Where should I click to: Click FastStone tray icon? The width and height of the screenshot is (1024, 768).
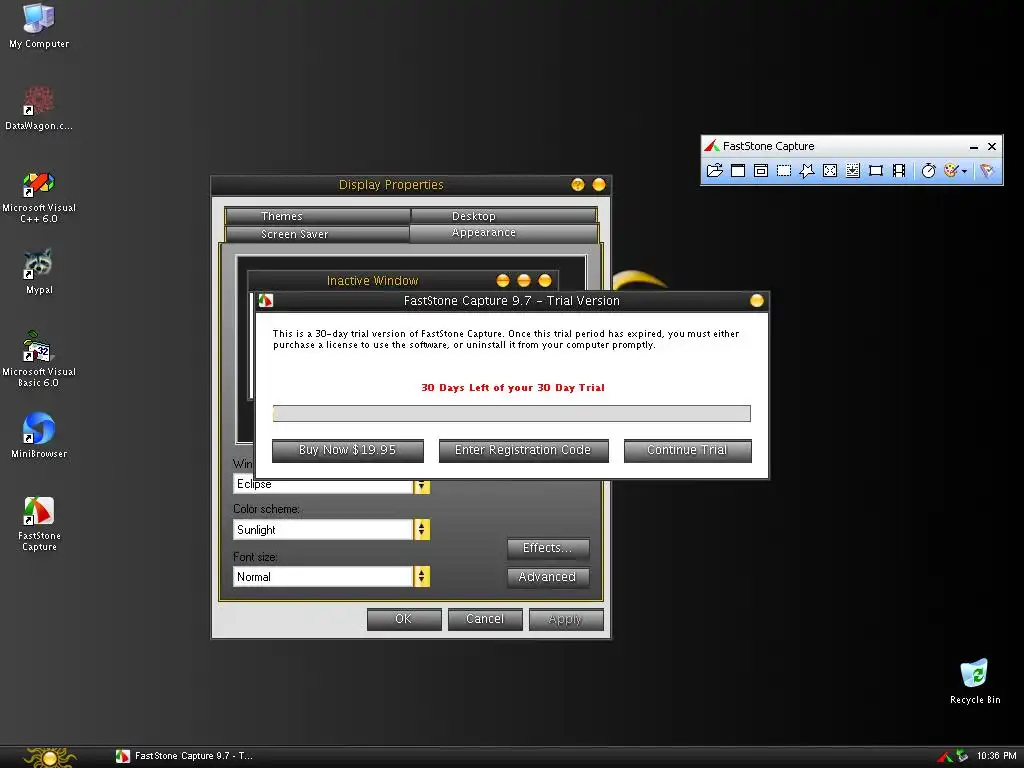(x=944, y=757)
